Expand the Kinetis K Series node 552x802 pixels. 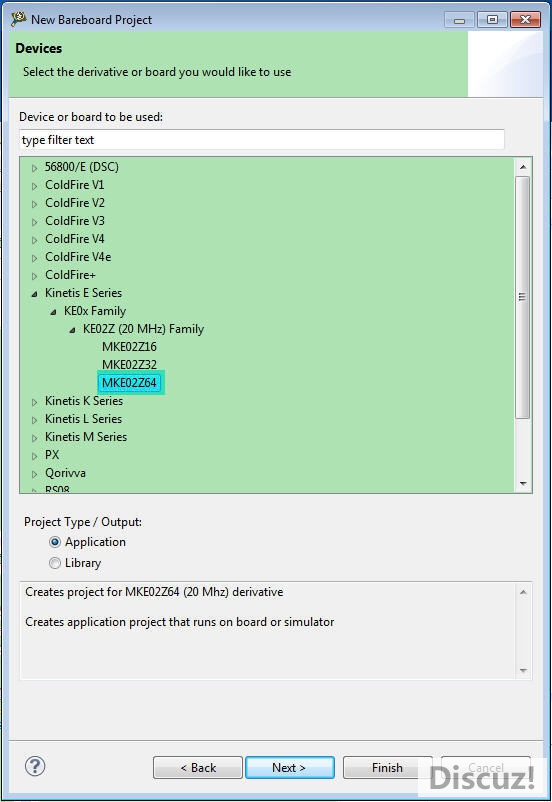pyautogui.click(x=35, y=402)
